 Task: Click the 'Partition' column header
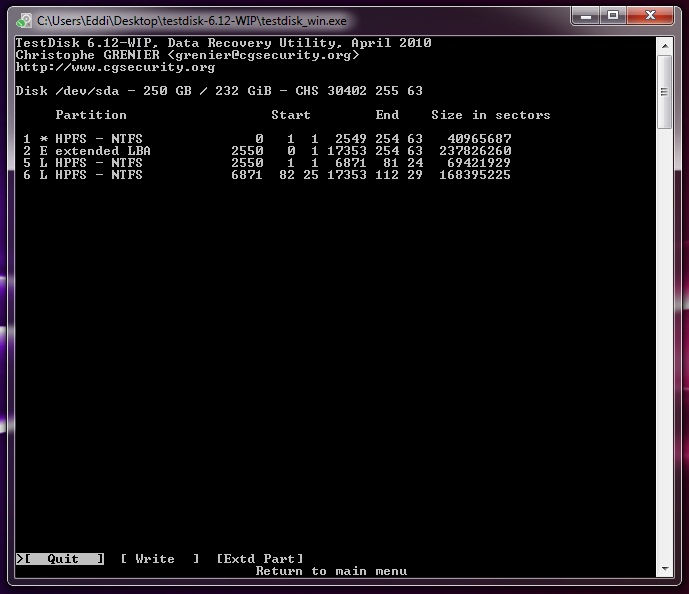[91, 115]
